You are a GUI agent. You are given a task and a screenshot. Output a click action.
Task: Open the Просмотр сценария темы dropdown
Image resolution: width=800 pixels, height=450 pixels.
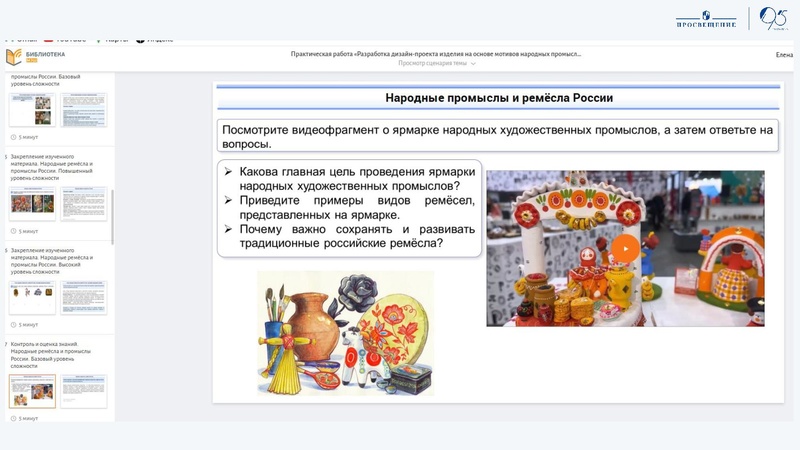(437, 63)
